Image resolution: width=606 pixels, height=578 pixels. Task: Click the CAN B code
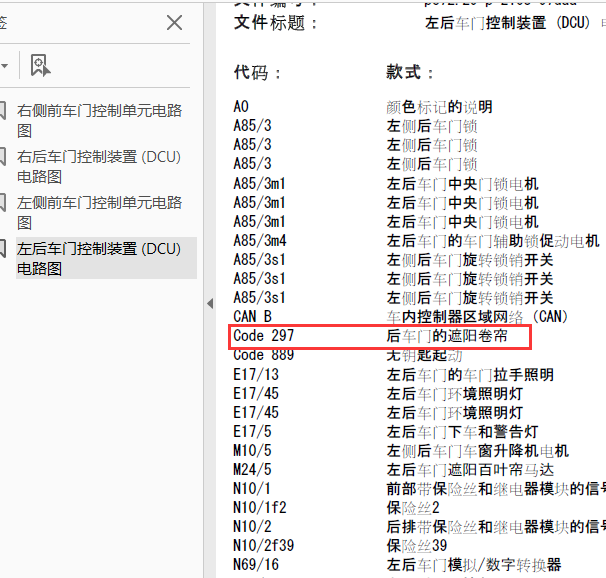(252, 316)
